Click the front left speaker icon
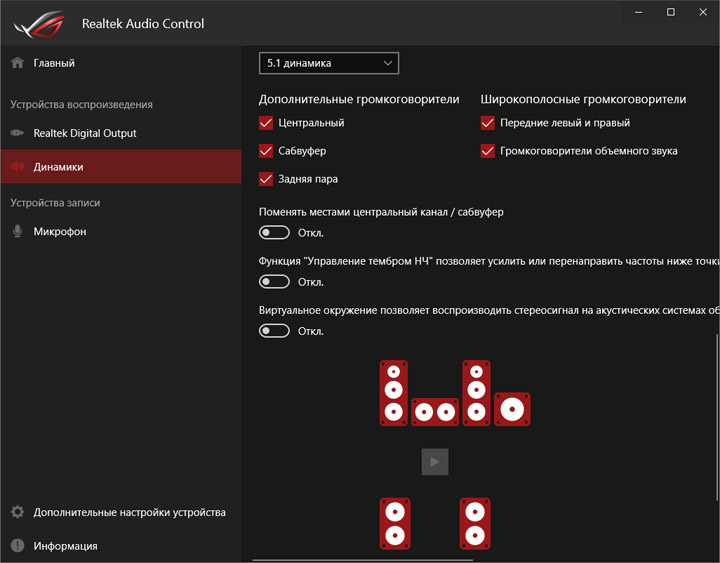 394,392
